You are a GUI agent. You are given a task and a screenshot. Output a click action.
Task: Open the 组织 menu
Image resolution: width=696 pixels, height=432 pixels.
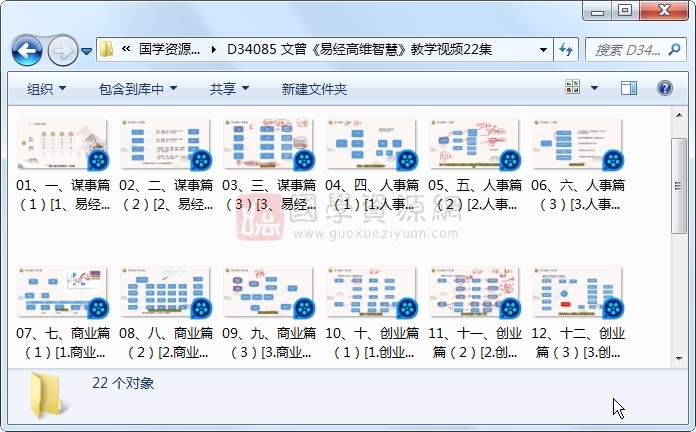point(47,89)
